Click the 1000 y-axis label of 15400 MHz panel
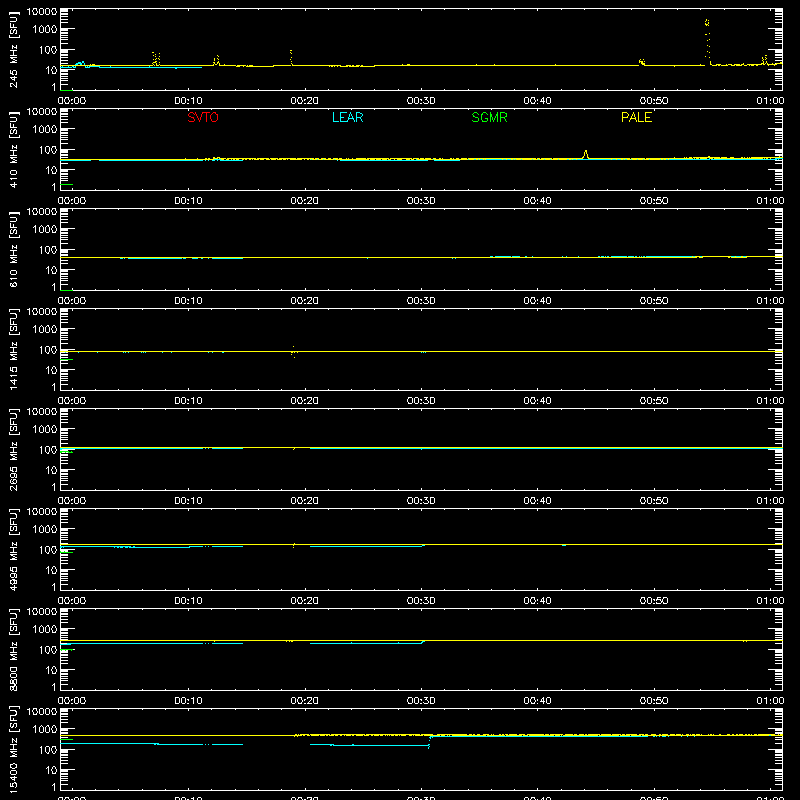The image size is (800, 800). tap(45, 730)
